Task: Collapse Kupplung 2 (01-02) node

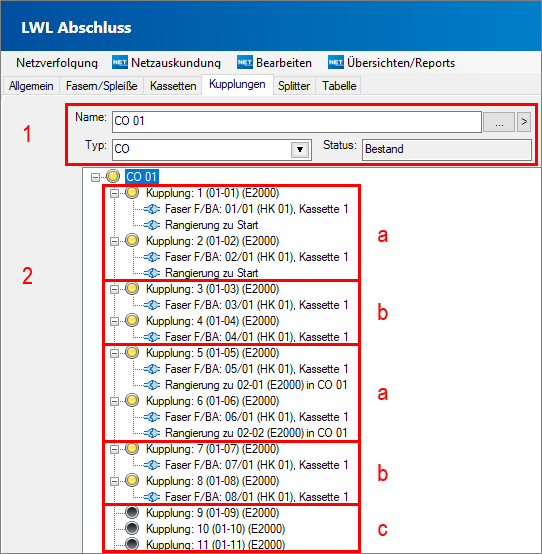Action: click(114, 241)
